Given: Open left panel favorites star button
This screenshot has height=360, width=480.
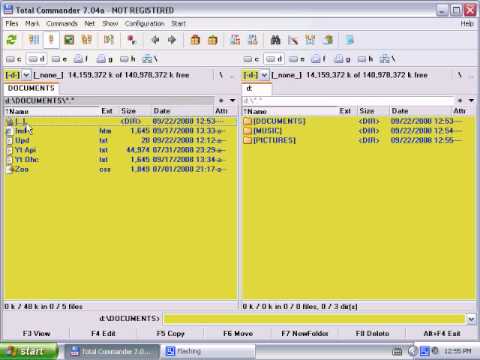Looking at the screenshot, I should coord(221,100).
